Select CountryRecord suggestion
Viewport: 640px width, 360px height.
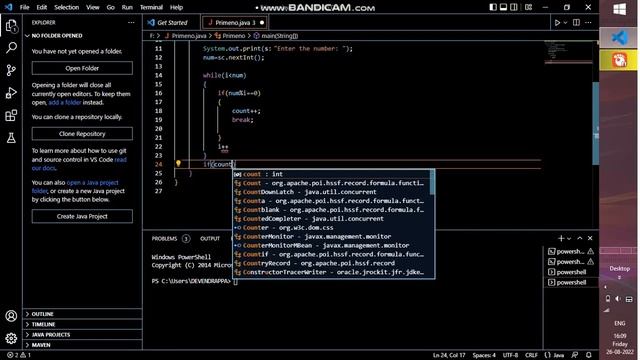tap(332, 263)
